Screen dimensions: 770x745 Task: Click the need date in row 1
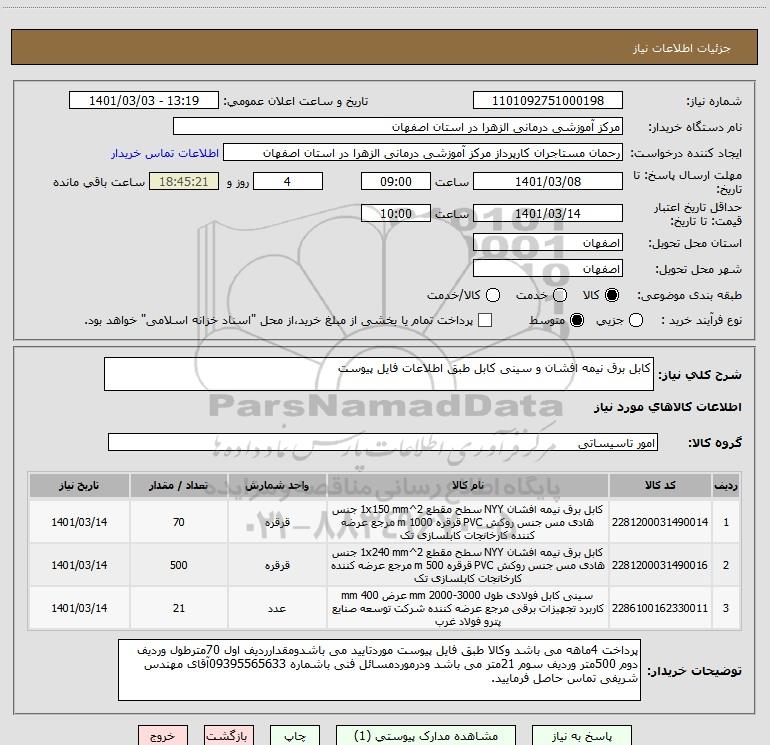(x=79, y=522)
